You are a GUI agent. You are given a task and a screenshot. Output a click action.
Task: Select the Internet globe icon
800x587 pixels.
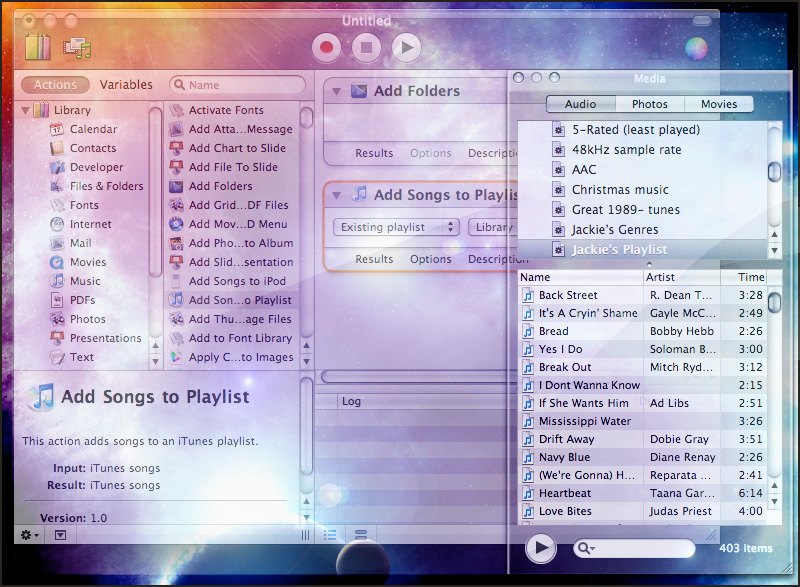coord(57,224)
